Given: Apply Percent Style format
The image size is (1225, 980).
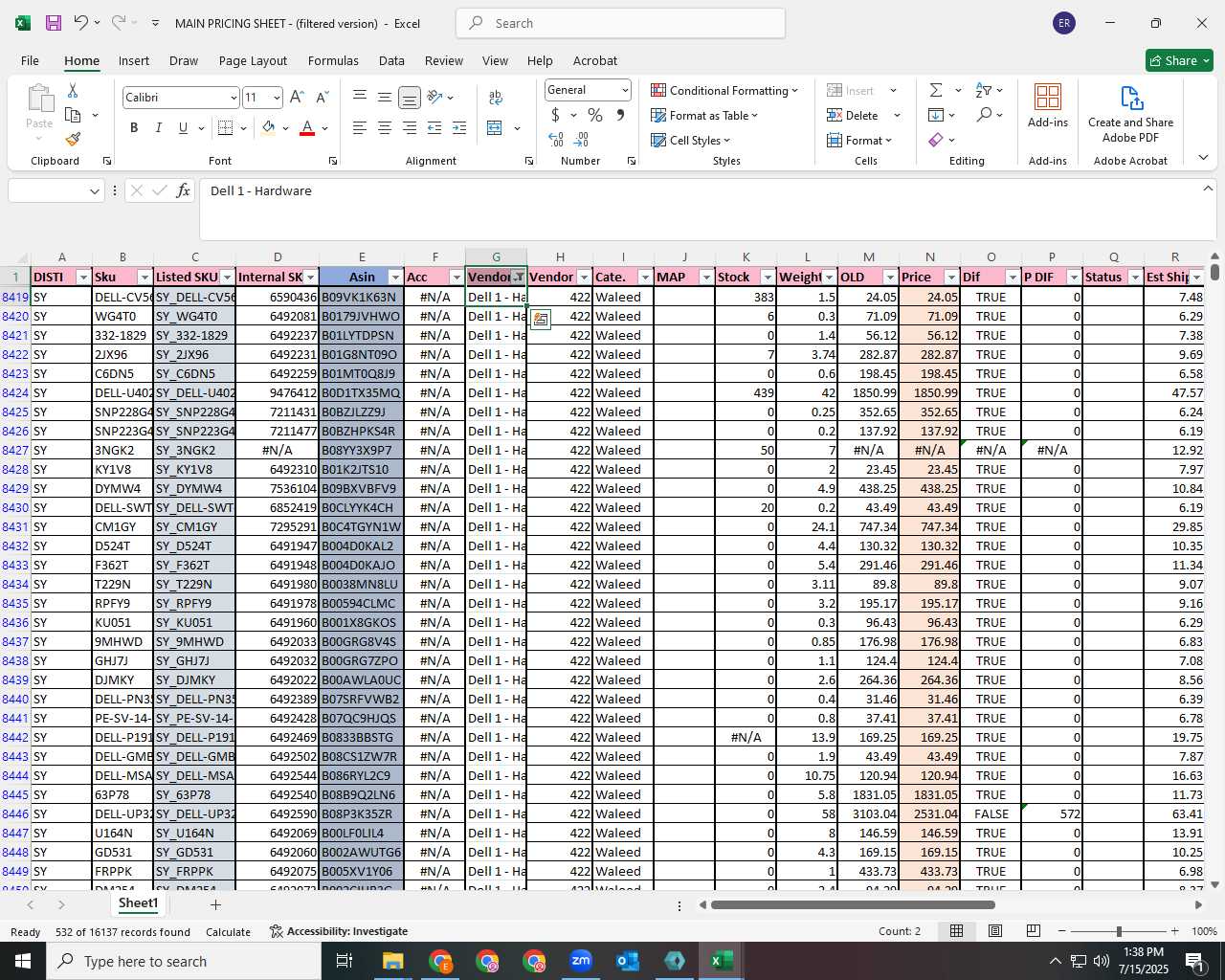Looking at the screenshot, I should pos(595,115).
